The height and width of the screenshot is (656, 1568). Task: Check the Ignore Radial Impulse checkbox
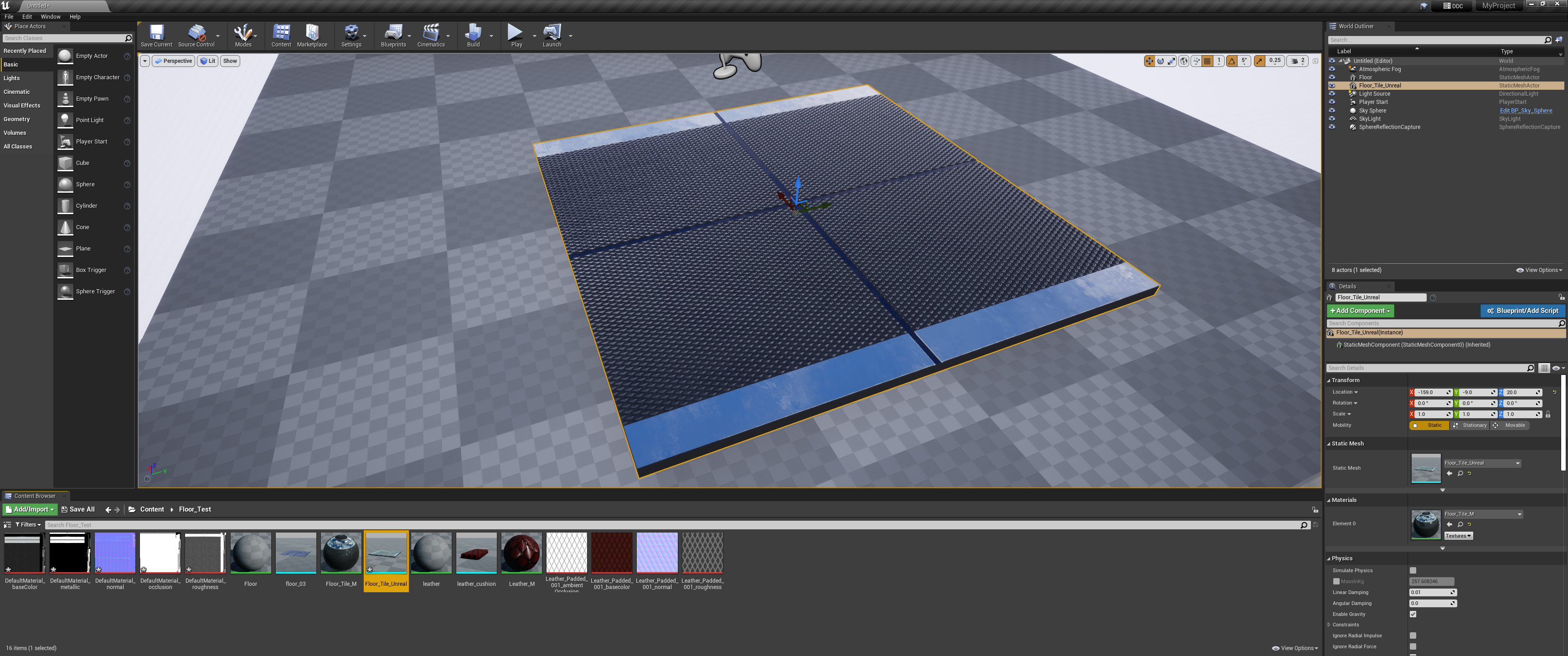tap(1413, 636)
